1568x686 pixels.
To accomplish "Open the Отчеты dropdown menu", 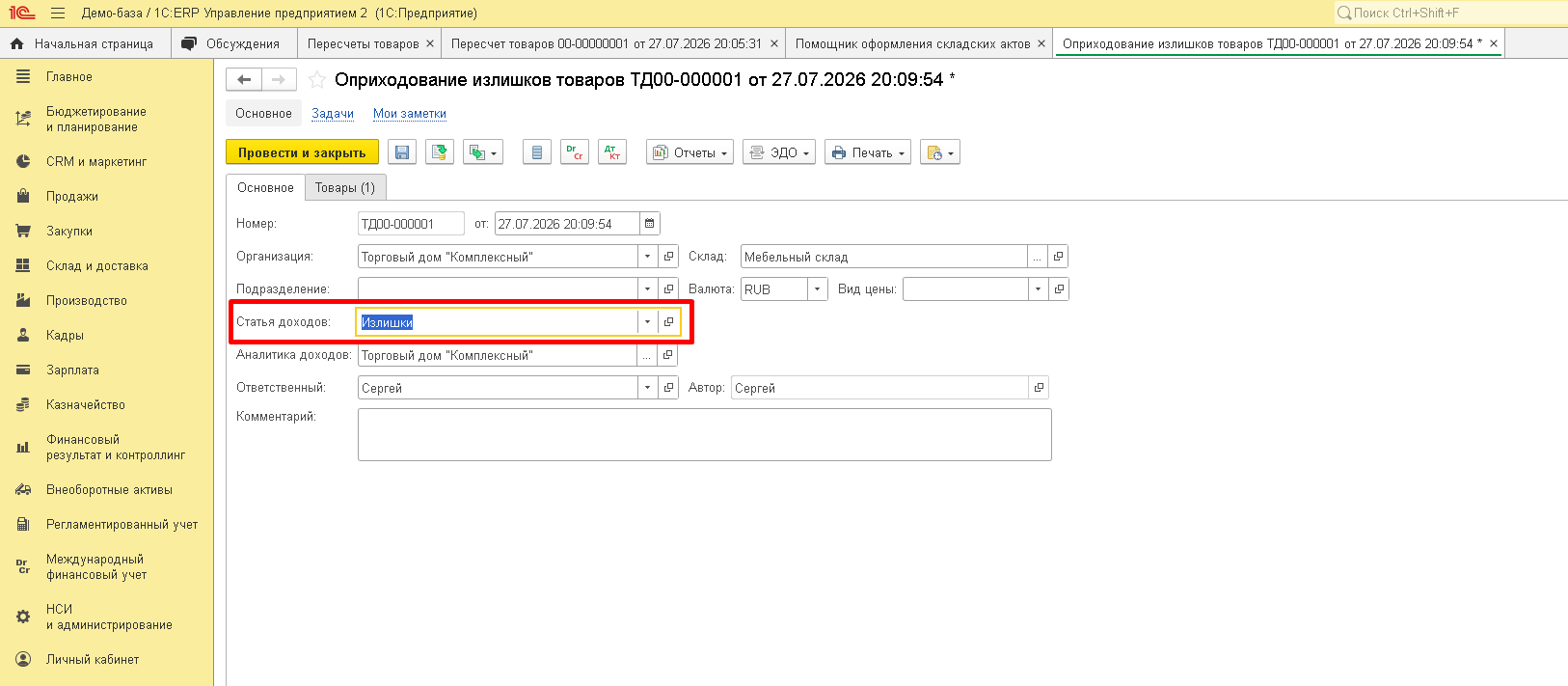I will tap(690, 152).
